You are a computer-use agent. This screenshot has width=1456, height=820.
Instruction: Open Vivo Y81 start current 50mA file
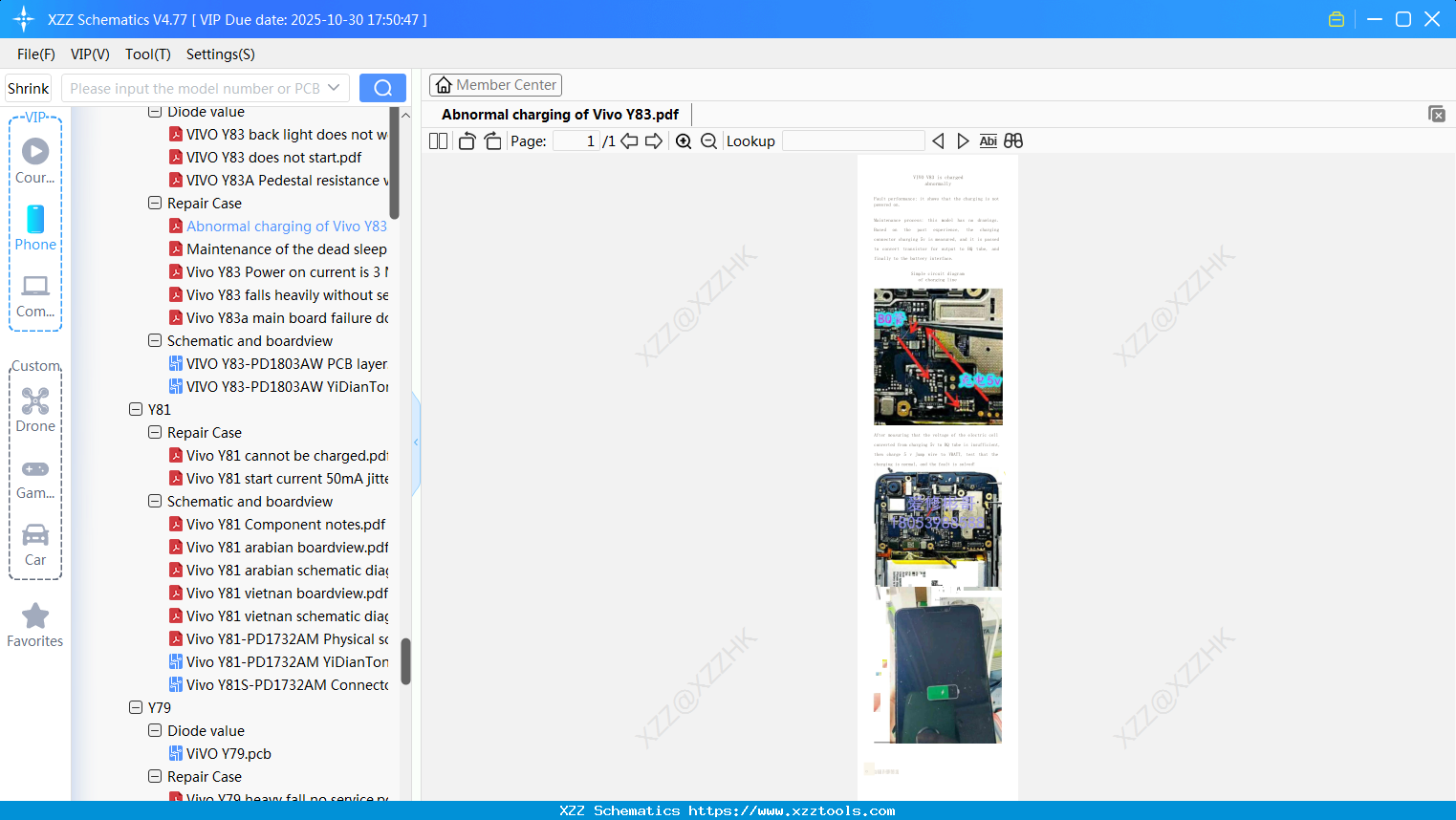[x=278, y=479]
